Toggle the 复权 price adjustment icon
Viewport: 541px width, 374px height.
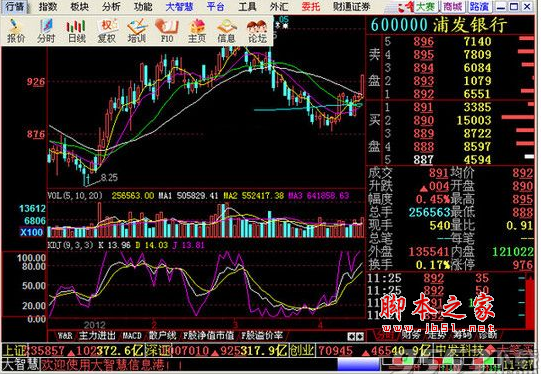click(x=106, y=31)
